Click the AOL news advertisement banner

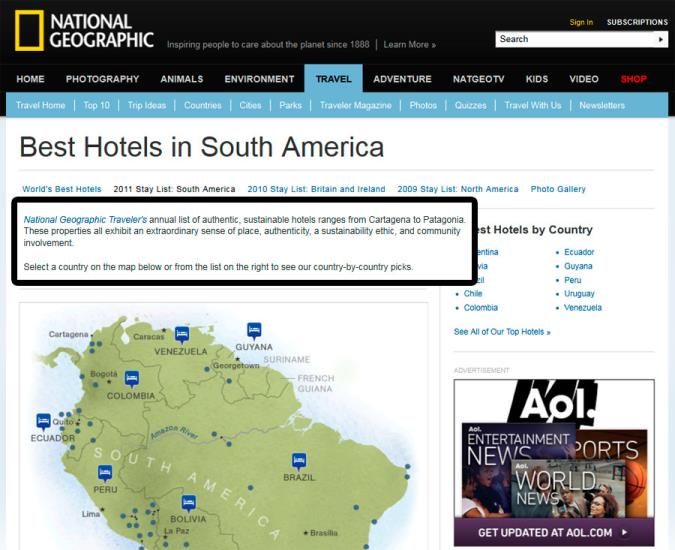tap(554, 463)
